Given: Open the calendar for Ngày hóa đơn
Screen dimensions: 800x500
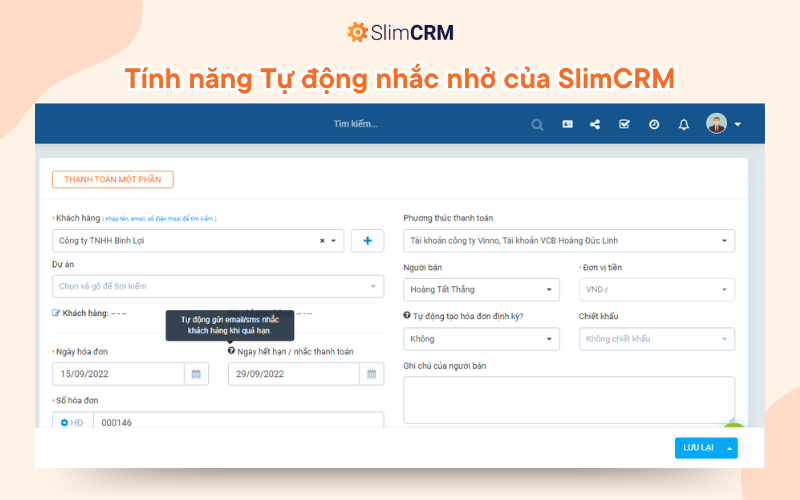Looking at the screenshot, I should tap(196, 374).
